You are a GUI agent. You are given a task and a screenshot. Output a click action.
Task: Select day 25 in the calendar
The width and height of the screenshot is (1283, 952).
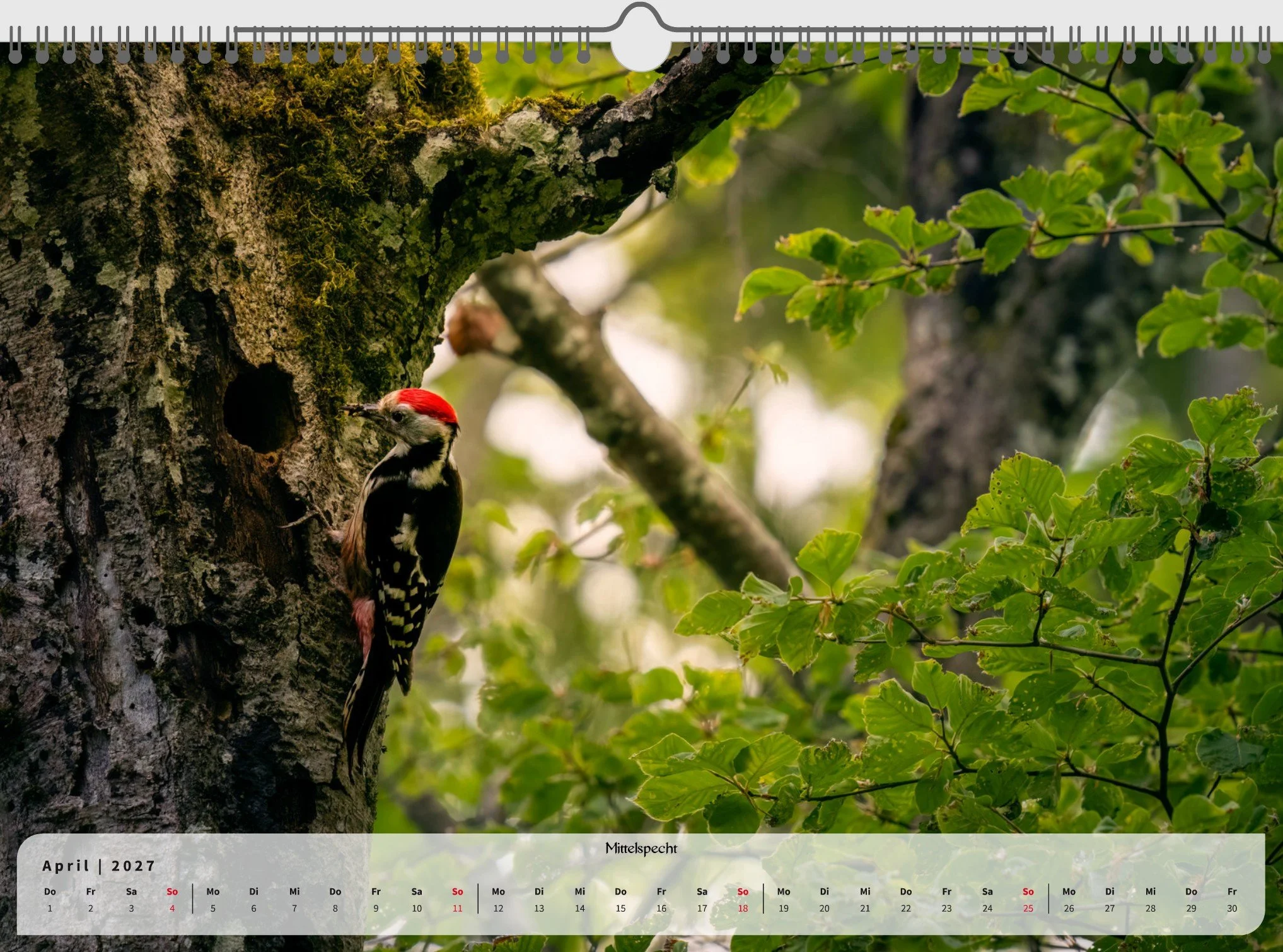[x=1028, y=908]
